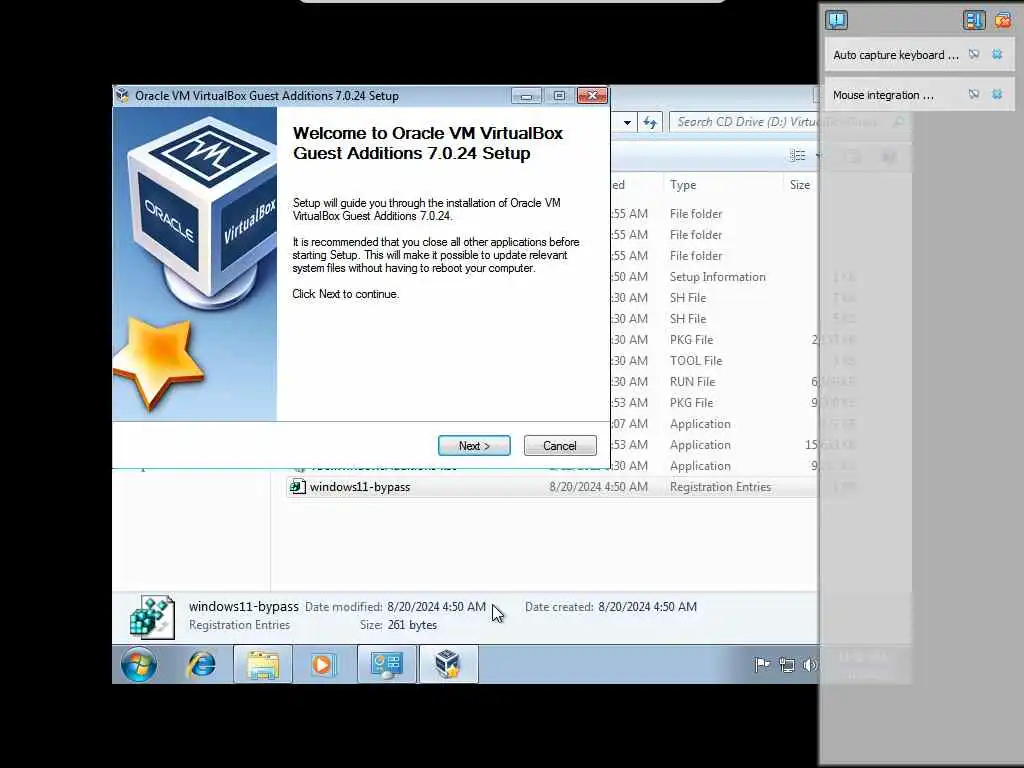The image size is (1024, 768).
Task: Open the network tray icon
Action: (786, 665)
